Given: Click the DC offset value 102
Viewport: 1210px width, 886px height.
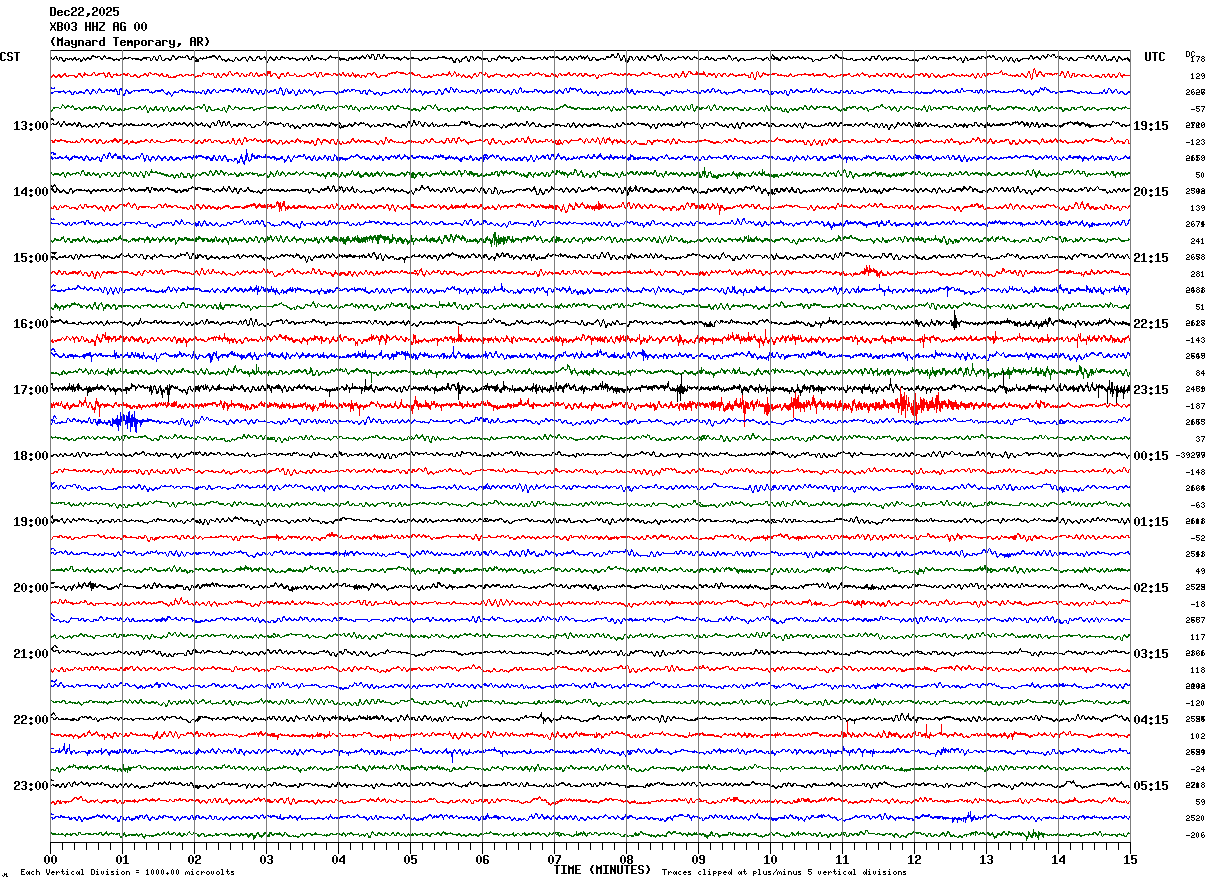Looking at the screenshot, I should pyautogui.click(x=1197, y=736).
